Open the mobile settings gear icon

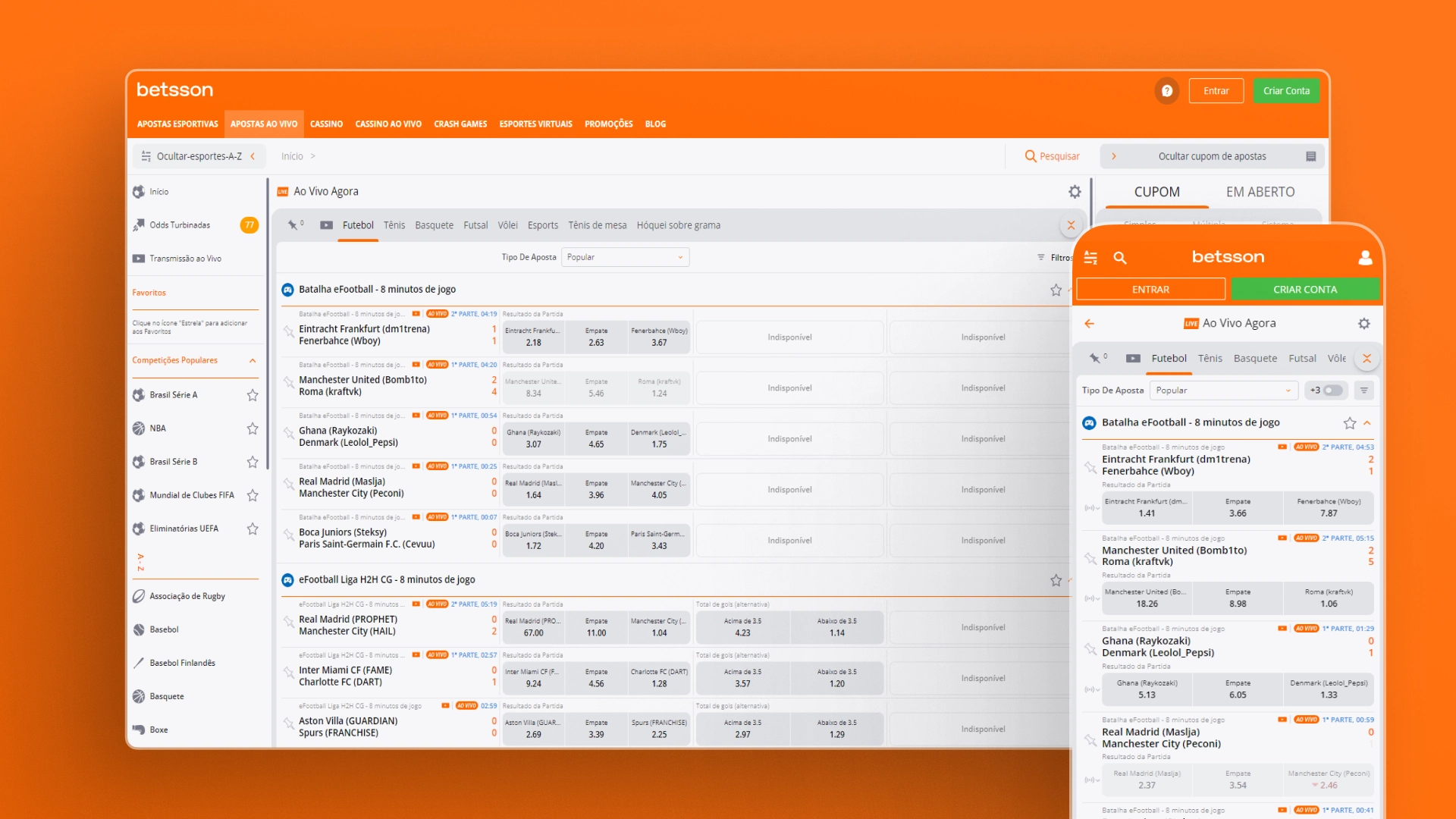click(x=1364, y=324)
